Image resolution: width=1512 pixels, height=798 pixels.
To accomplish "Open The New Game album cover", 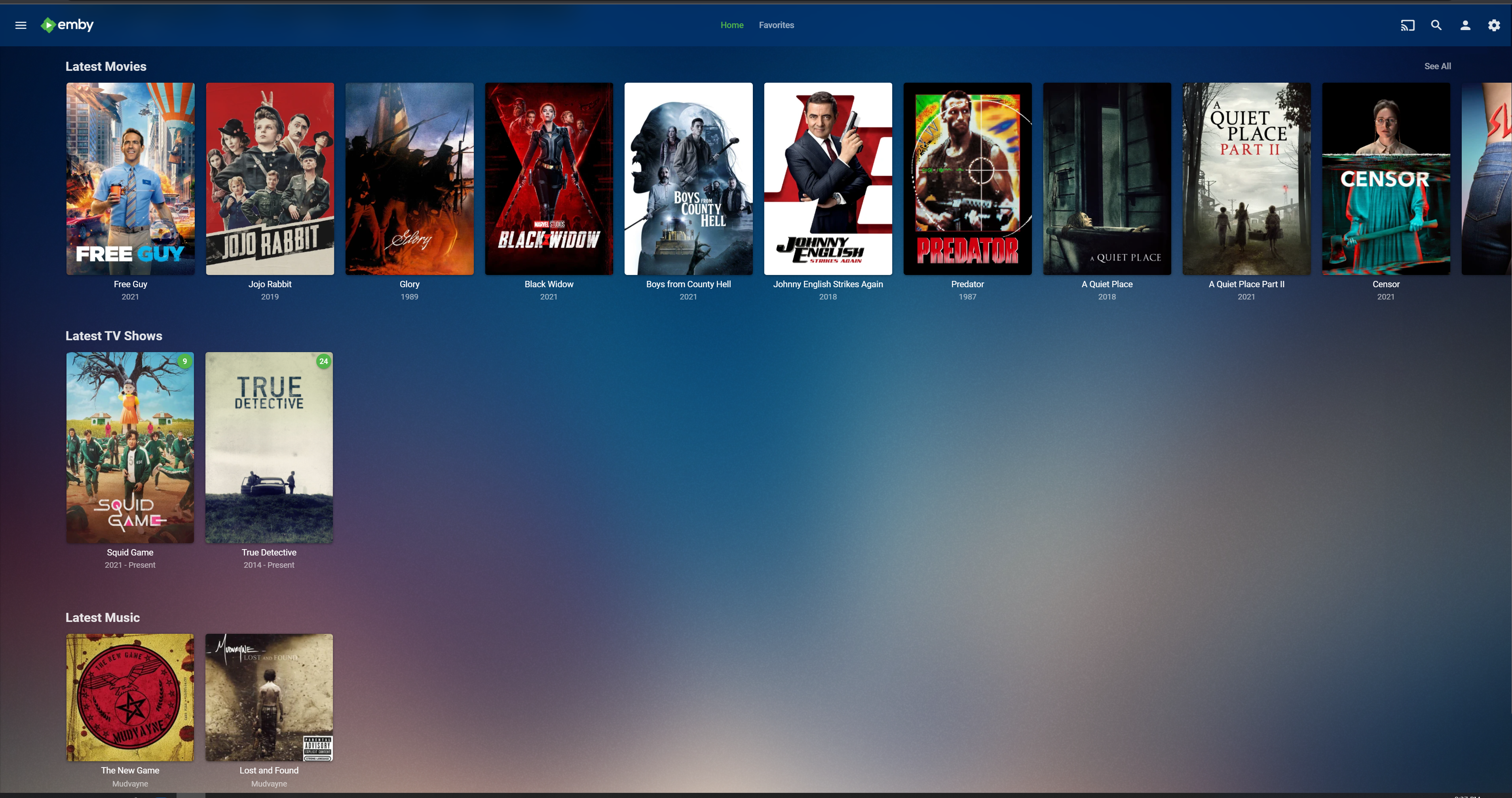I will [x=130, y=697].
